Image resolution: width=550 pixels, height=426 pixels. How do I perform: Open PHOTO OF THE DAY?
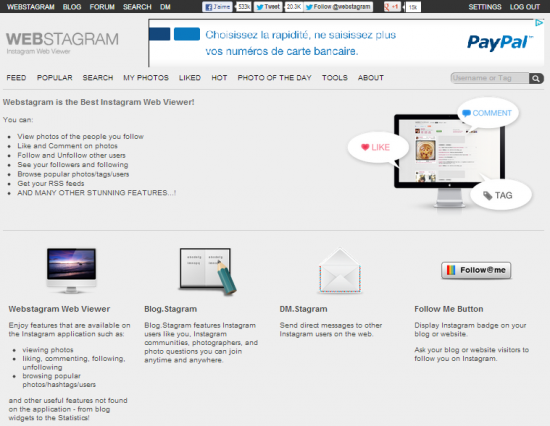click(x=274, y=78)
